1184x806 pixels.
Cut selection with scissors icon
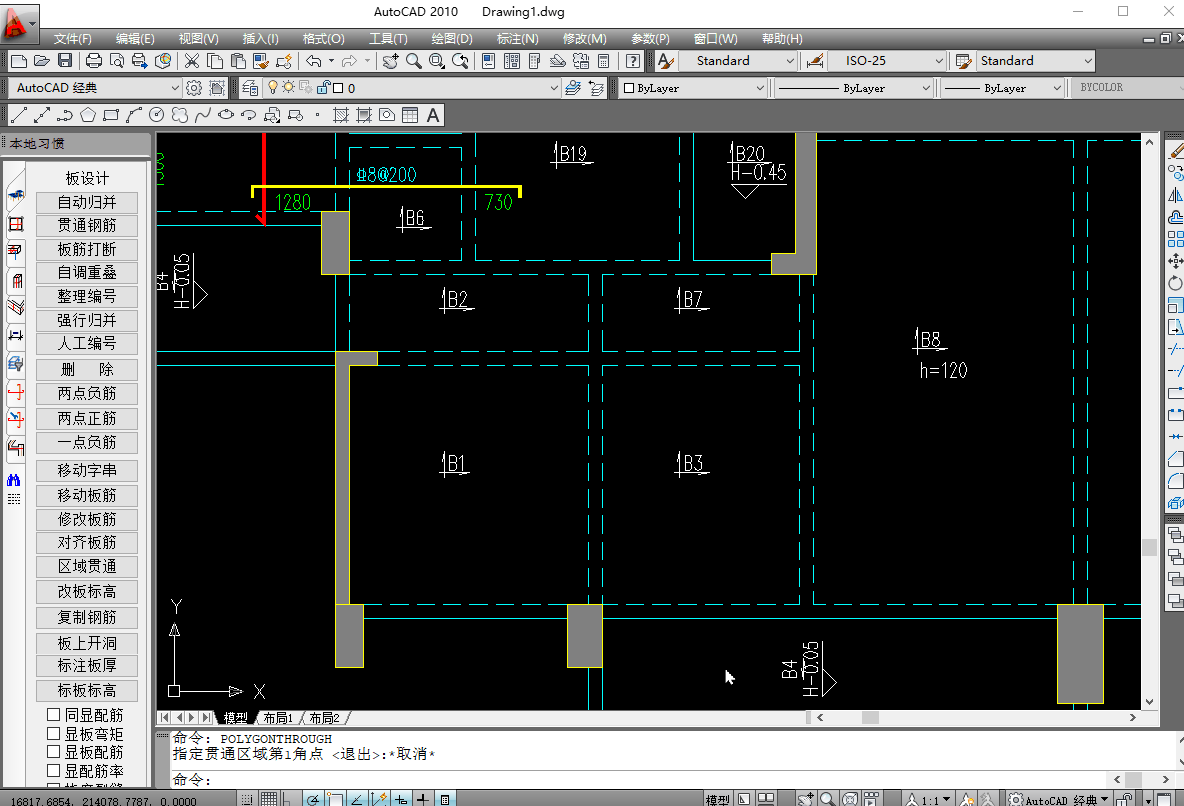192,61
